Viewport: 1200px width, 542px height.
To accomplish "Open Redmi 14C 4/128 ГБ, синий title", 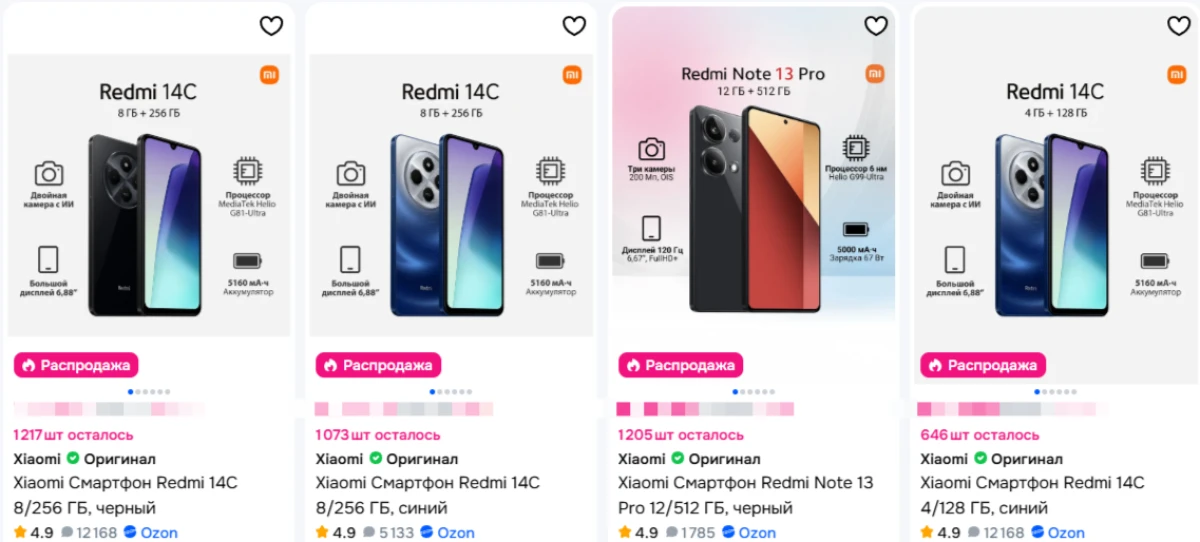I will coord(1032,495).
